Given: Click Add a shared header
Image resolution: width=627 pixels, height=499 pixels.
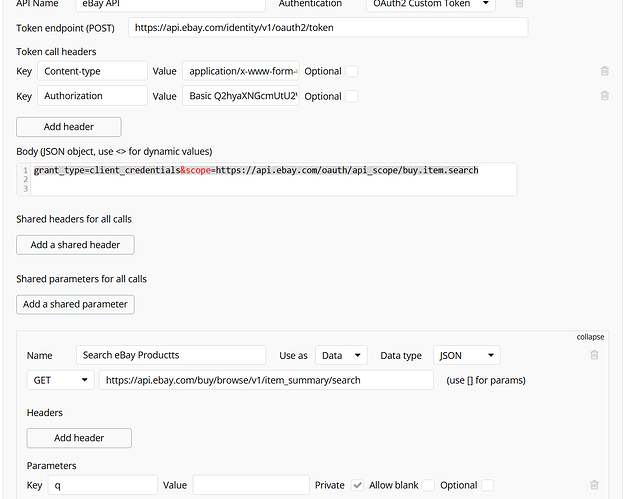Looking at the screenshot, I should pyautogui.click(x=75, y=245).
